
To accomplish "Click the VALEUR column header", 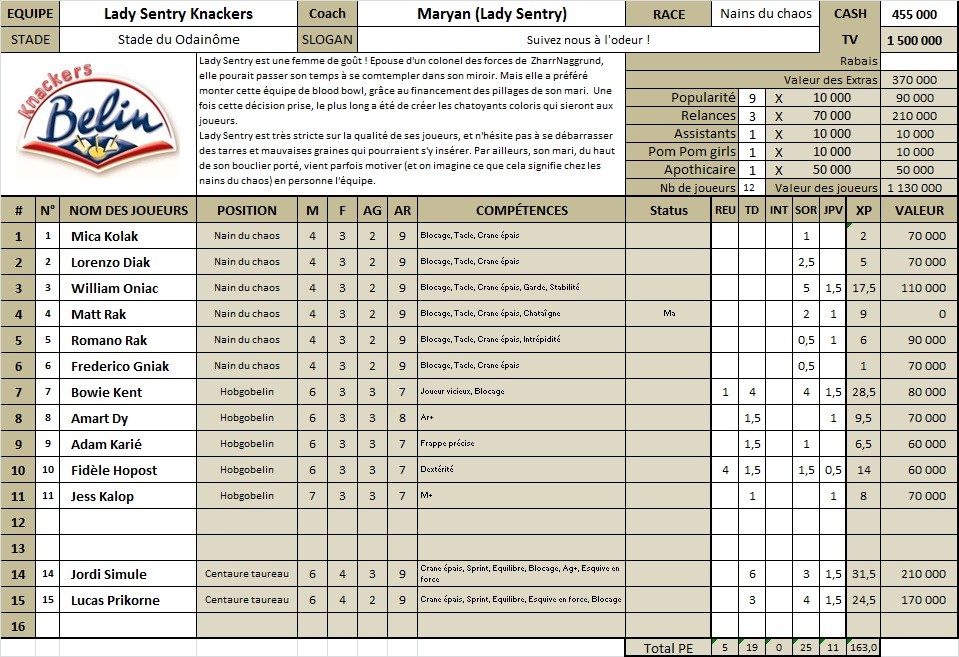I will (919, 210).
